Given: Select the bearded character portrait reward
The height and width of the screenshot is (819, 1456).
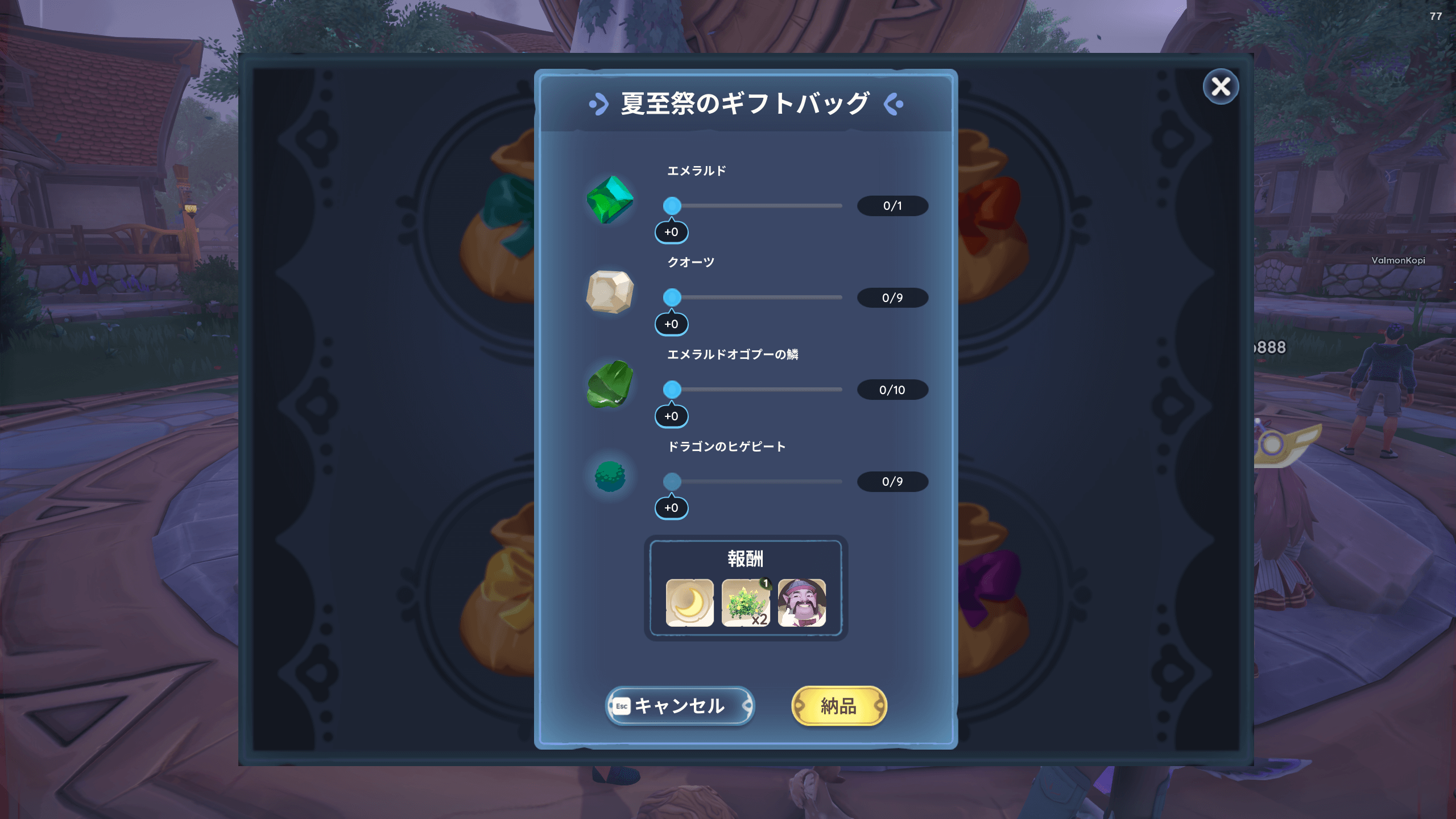Looking at the screenshot, I should [802, 603].
